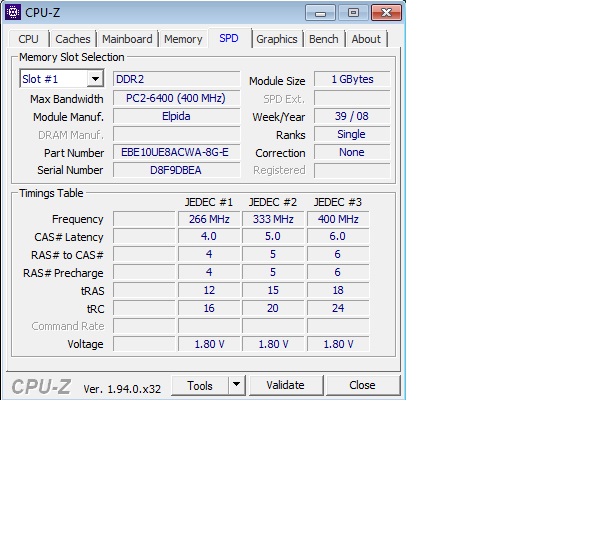Click the DDR2 memory type field

(177, 79)
